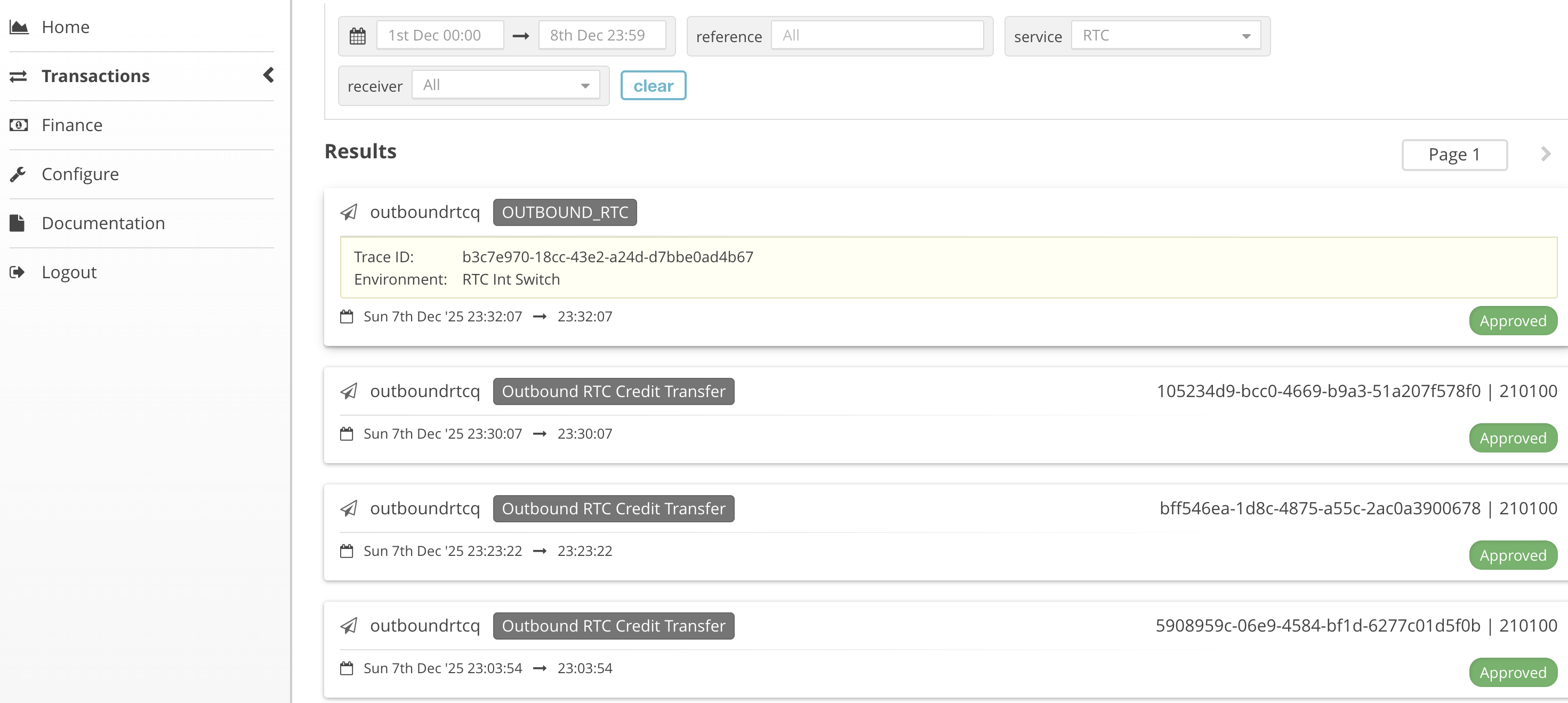Screen dimensions: 1568x703
Task: Open the Finance menu item
Action: (x=72, y=125)
